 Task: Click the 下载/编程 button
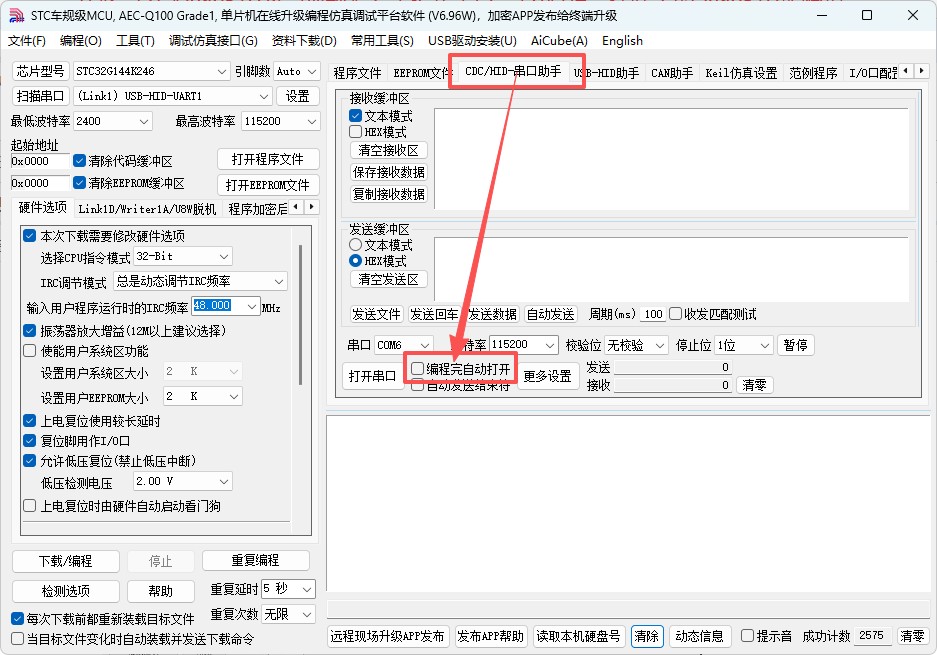tap(66, 561)
